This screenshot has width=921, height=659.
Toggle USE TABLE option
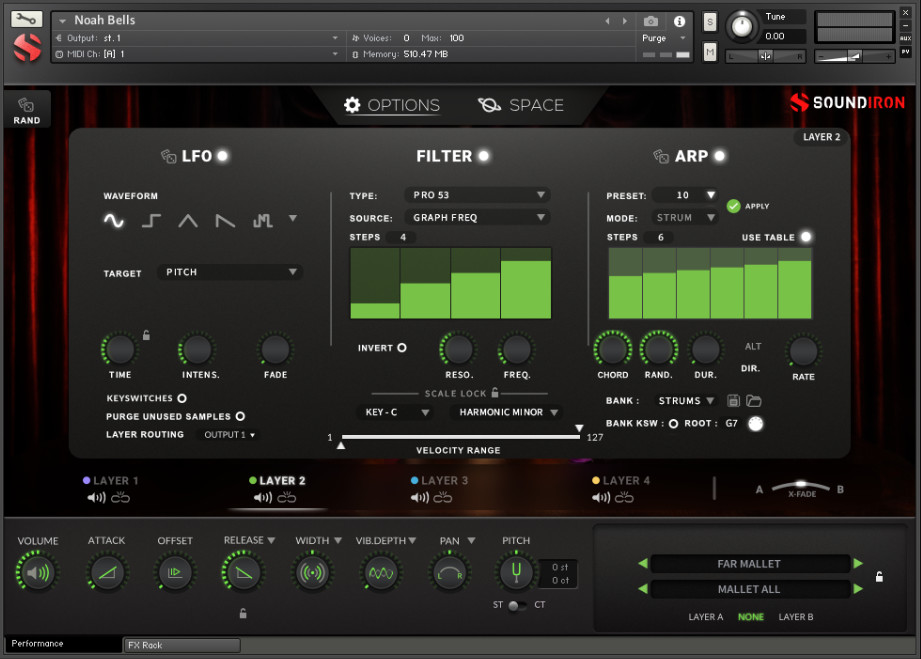pyautogui.click(x=806, y=237)
